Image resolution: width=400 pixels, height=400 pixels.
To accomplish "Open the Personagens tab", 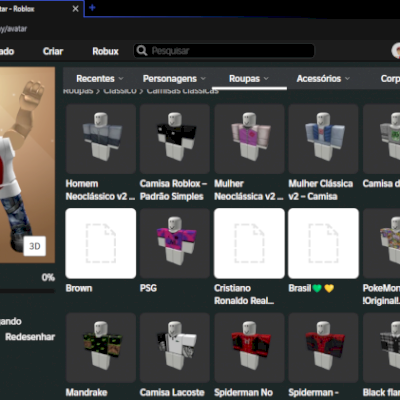I will tap(174, 79).
